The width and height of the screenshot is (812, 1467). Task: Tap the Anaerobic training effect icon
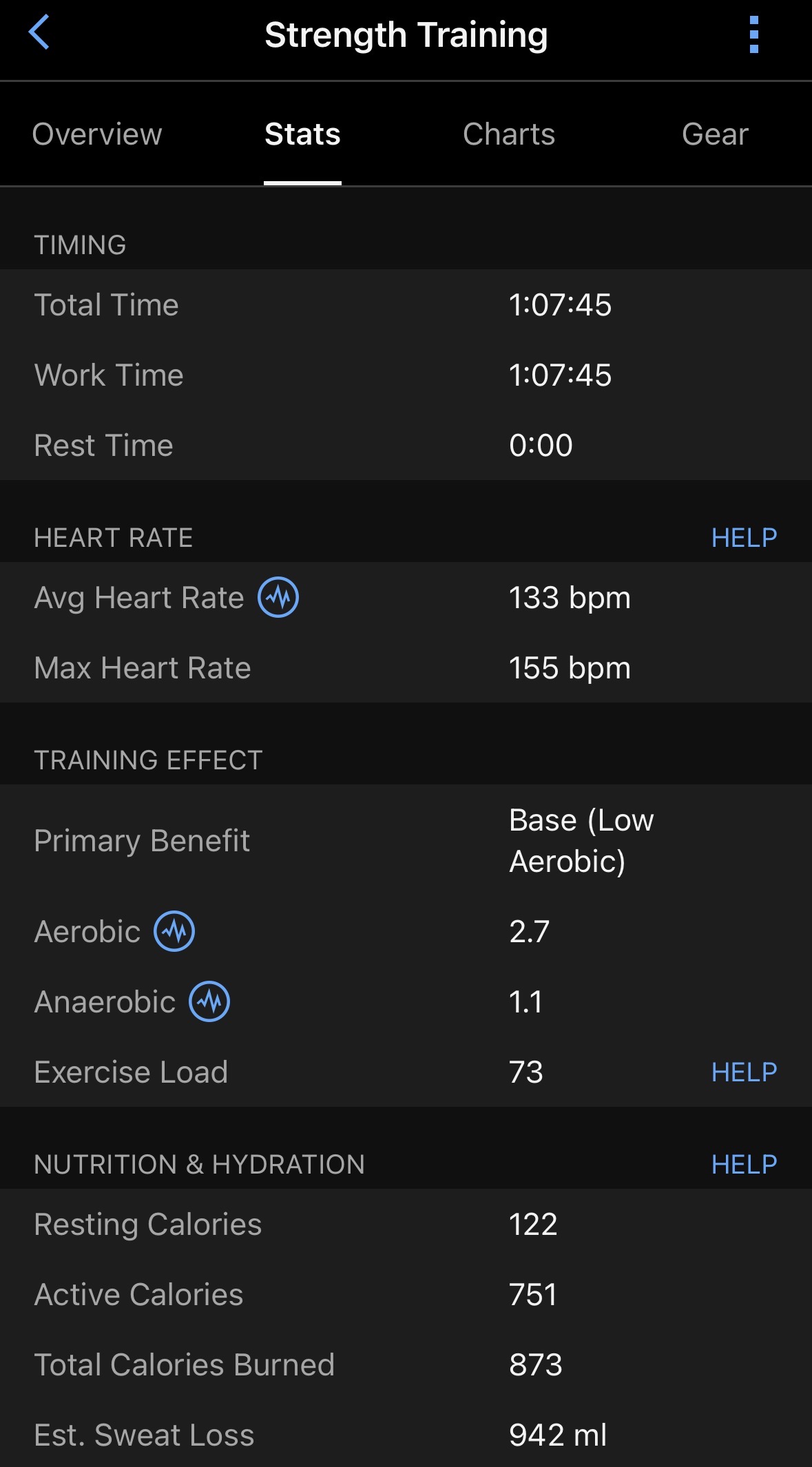(209, 1001)
